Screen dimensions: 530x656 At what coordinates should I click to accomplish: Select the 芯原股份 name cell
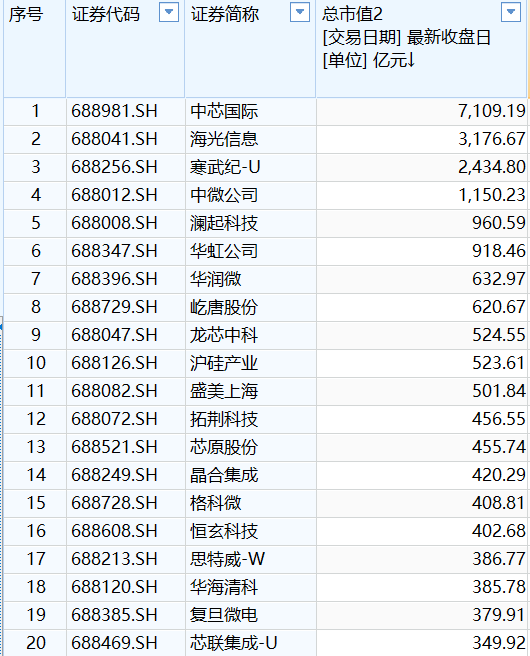250,448
